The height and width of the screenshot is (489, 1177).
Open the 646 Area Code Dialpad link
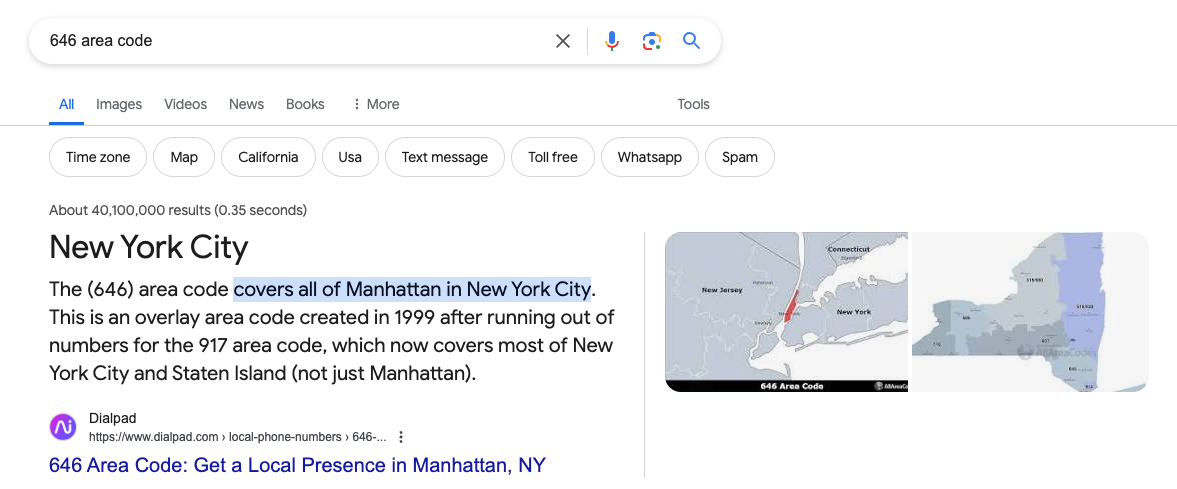(297, 465)
